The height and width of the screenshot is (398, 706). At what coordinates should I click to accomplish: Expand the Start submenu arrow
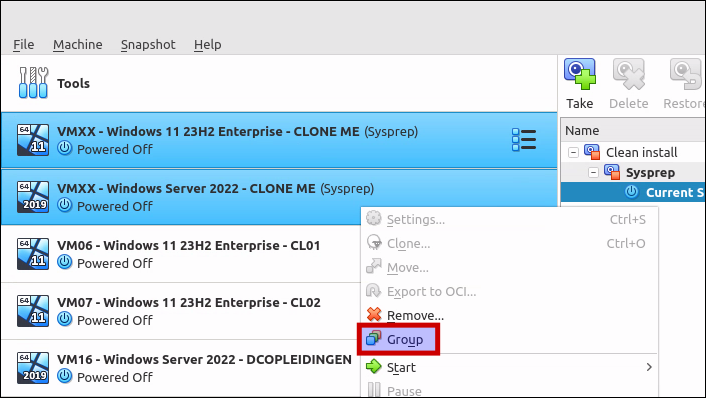point(649,367)
